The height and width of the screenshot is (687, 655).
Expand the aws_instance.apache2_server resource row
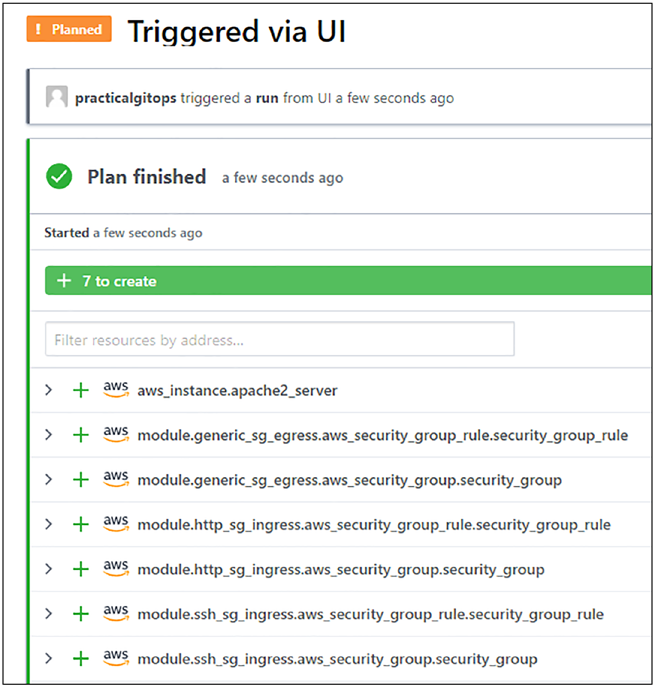click(x=49, y=390)
